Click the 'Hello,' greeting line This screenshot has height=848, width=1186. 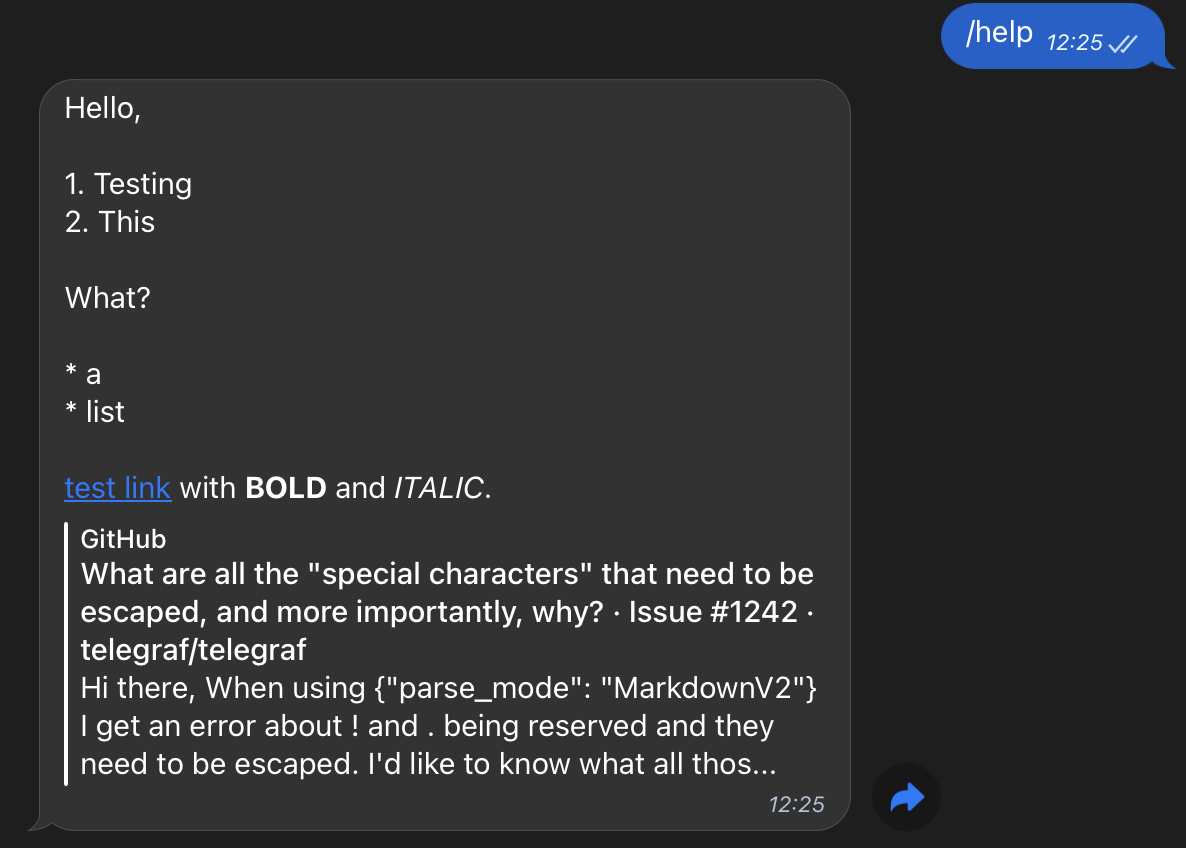tap(102, 107)
